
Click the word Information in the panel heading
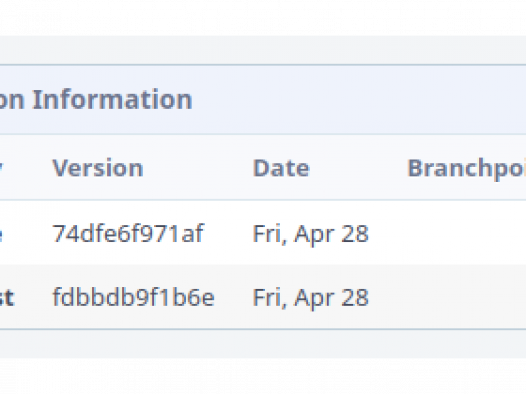tap(112, 99)
